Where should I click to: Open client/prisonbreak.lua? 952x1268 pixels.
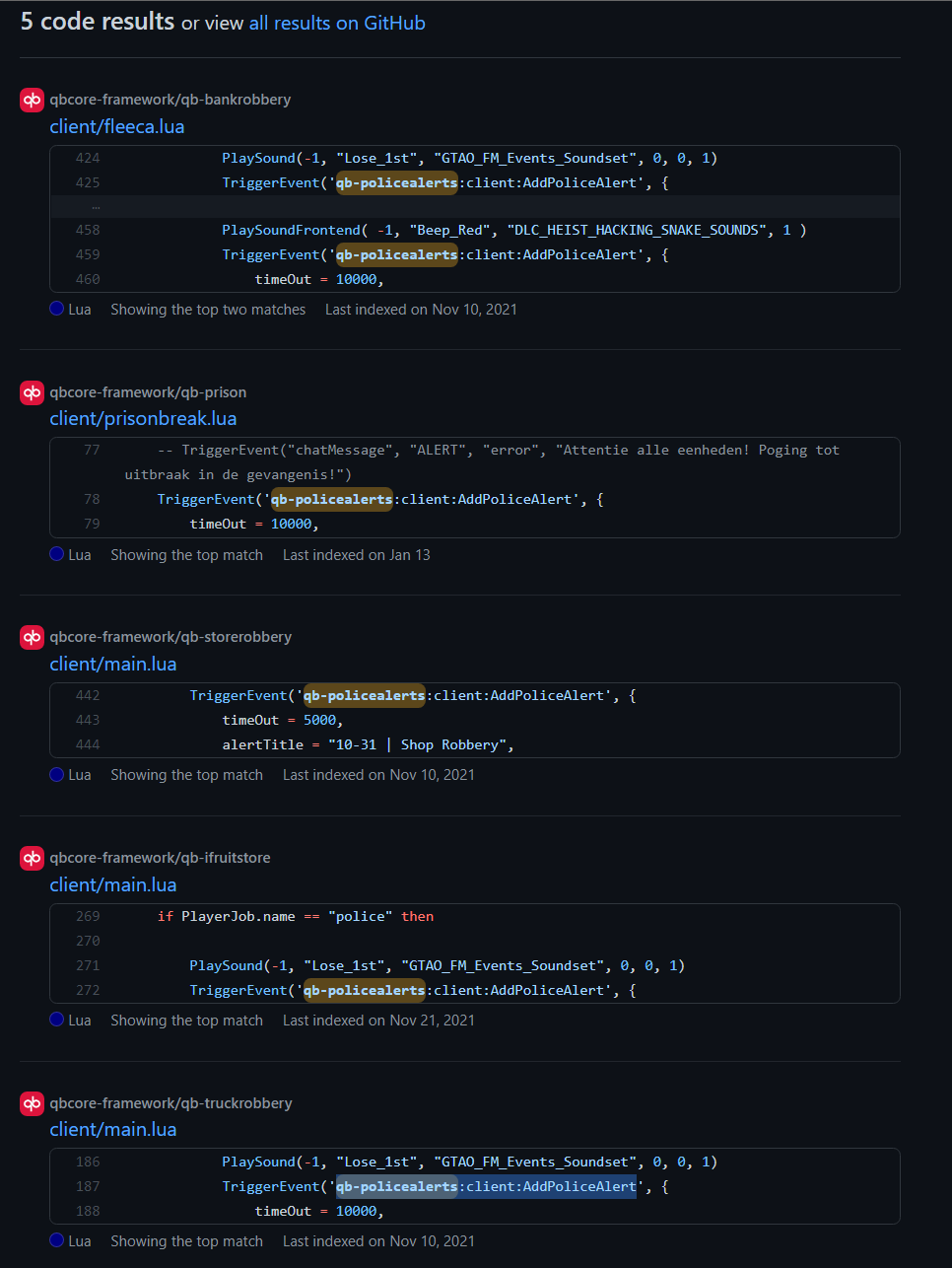point(142,418)
